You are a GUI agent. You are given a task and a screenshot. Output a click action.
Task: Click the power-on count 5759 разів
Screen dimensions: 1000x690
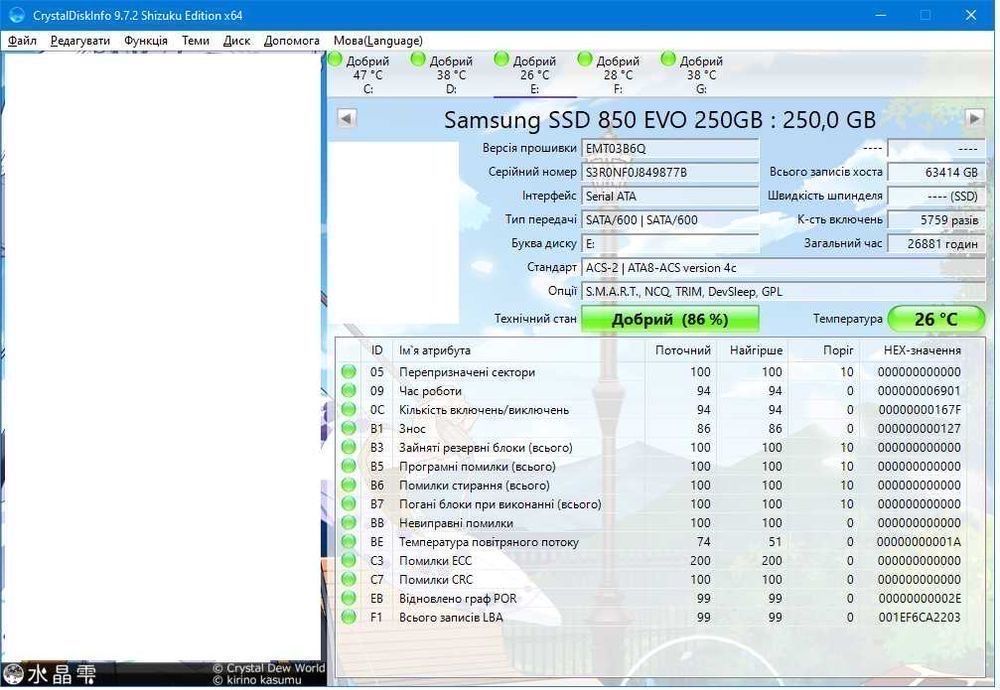(936, 220)
